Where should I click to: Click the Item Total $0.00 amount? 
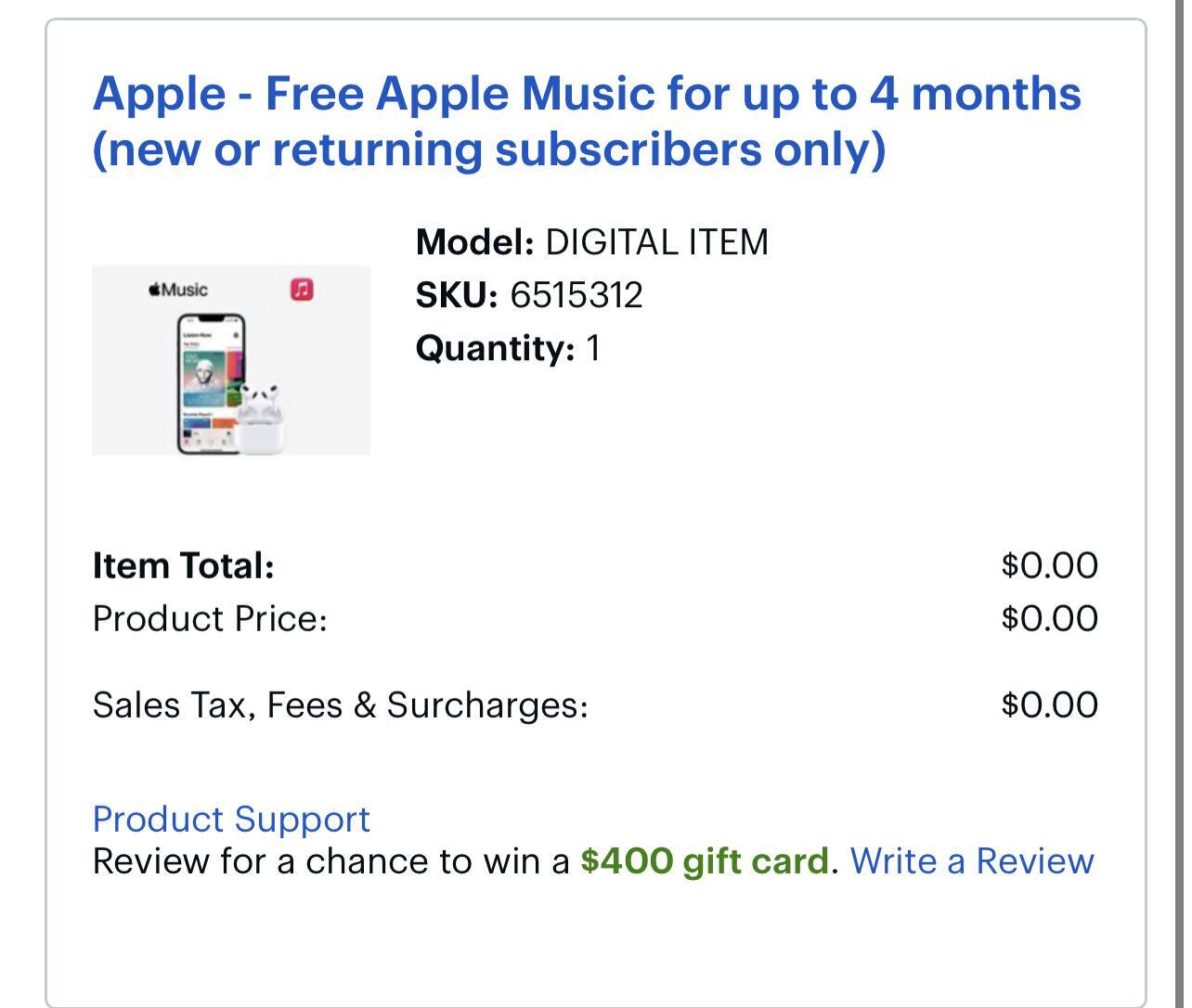pos(1049,565)
